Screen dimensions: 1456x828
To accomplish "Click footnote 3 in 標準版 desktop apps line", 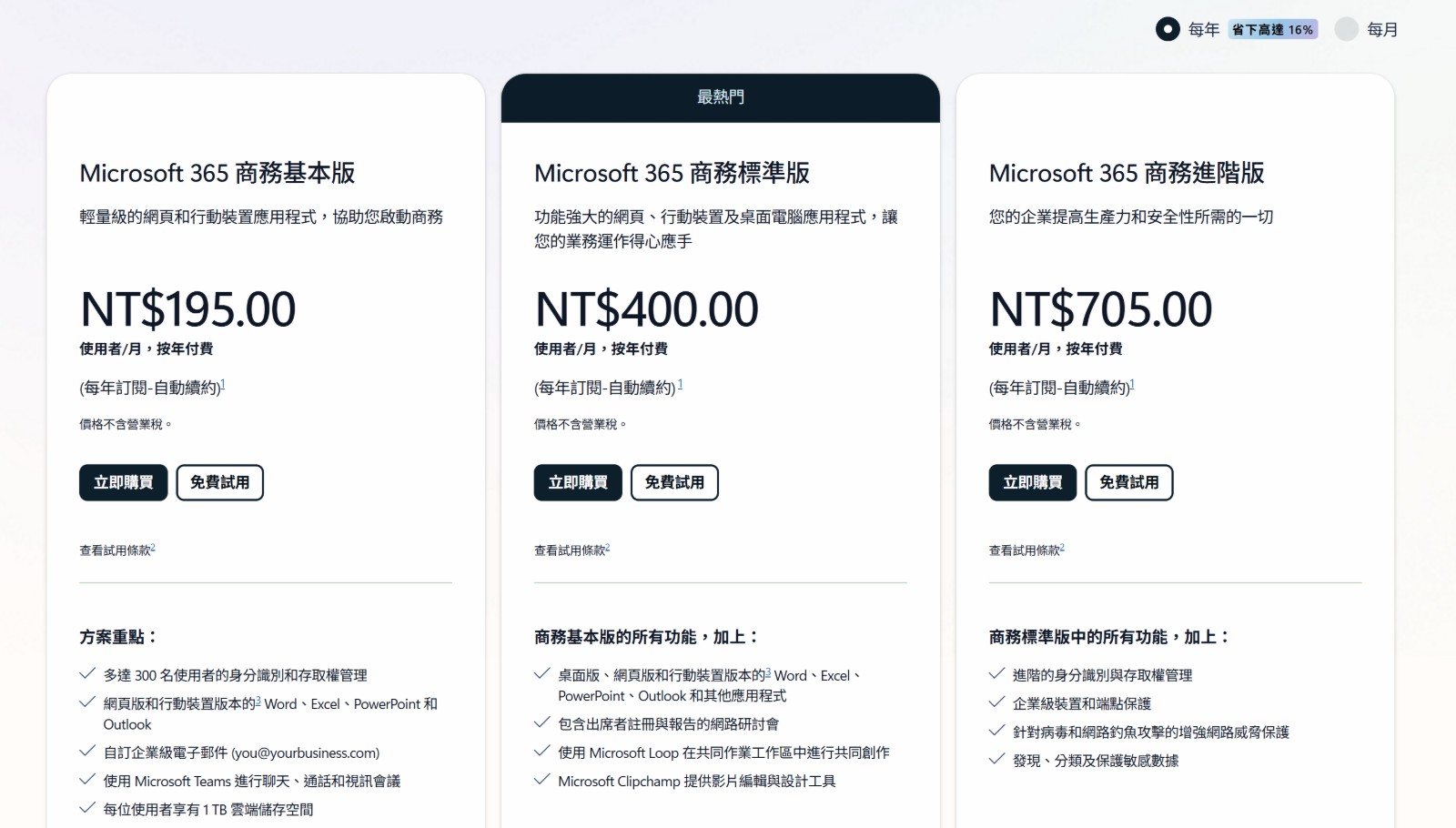I will click(767, 671).
